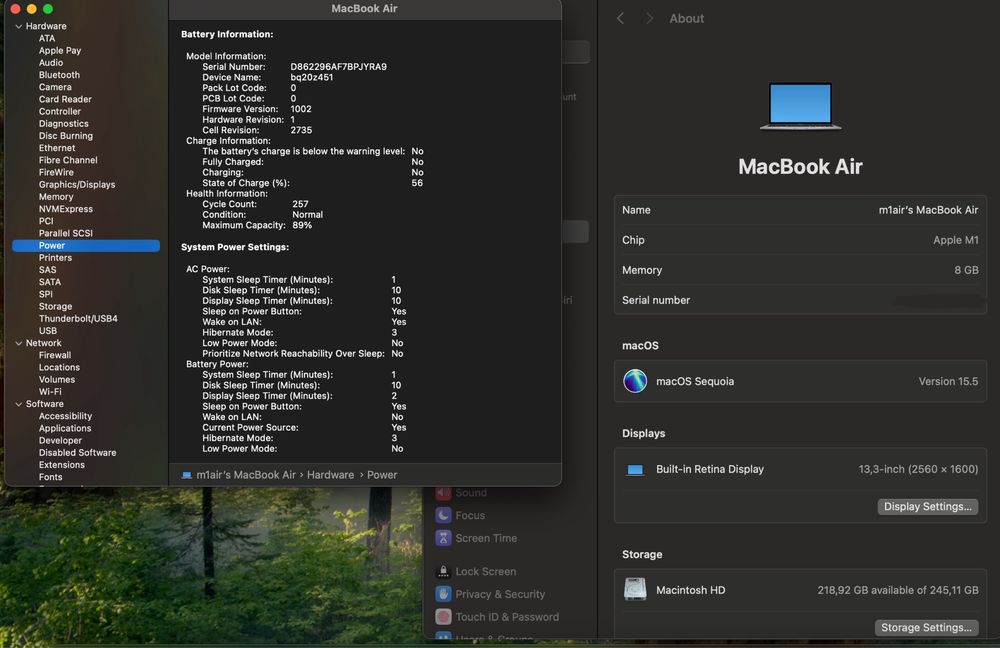Viewport: 1000px width, 648px height.
Task: Select Fibre Channel in Hardware list
Action: pyautogui.click(x=68, y=160)
